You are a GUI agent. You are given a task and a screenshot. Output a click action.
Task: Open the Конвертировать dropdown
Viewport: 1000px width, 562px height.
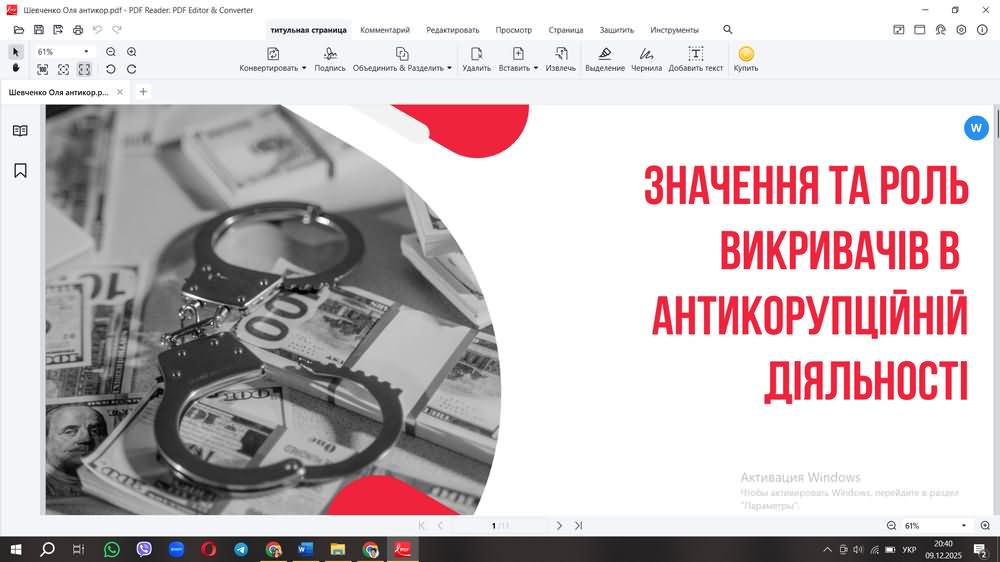(x=273, y=59)
